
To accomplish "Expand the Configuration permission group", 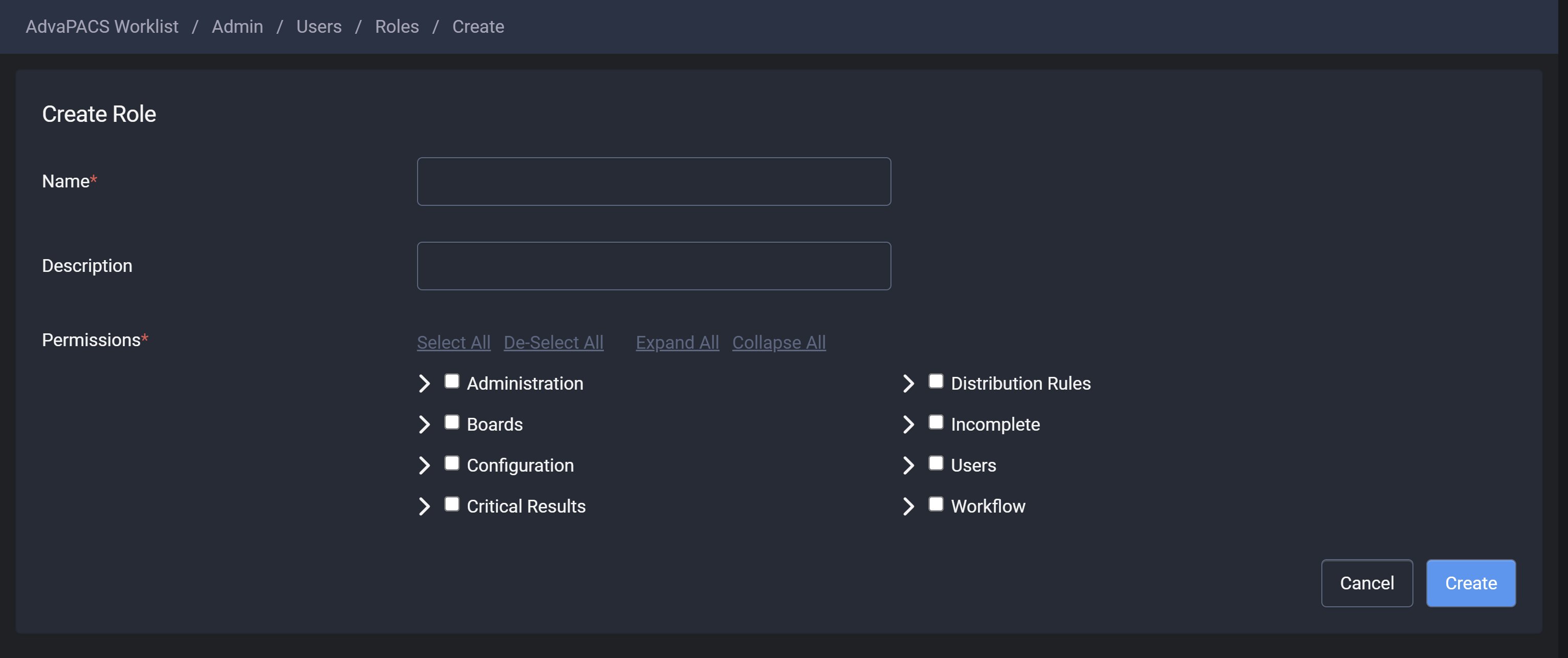I will coord(424,465).
